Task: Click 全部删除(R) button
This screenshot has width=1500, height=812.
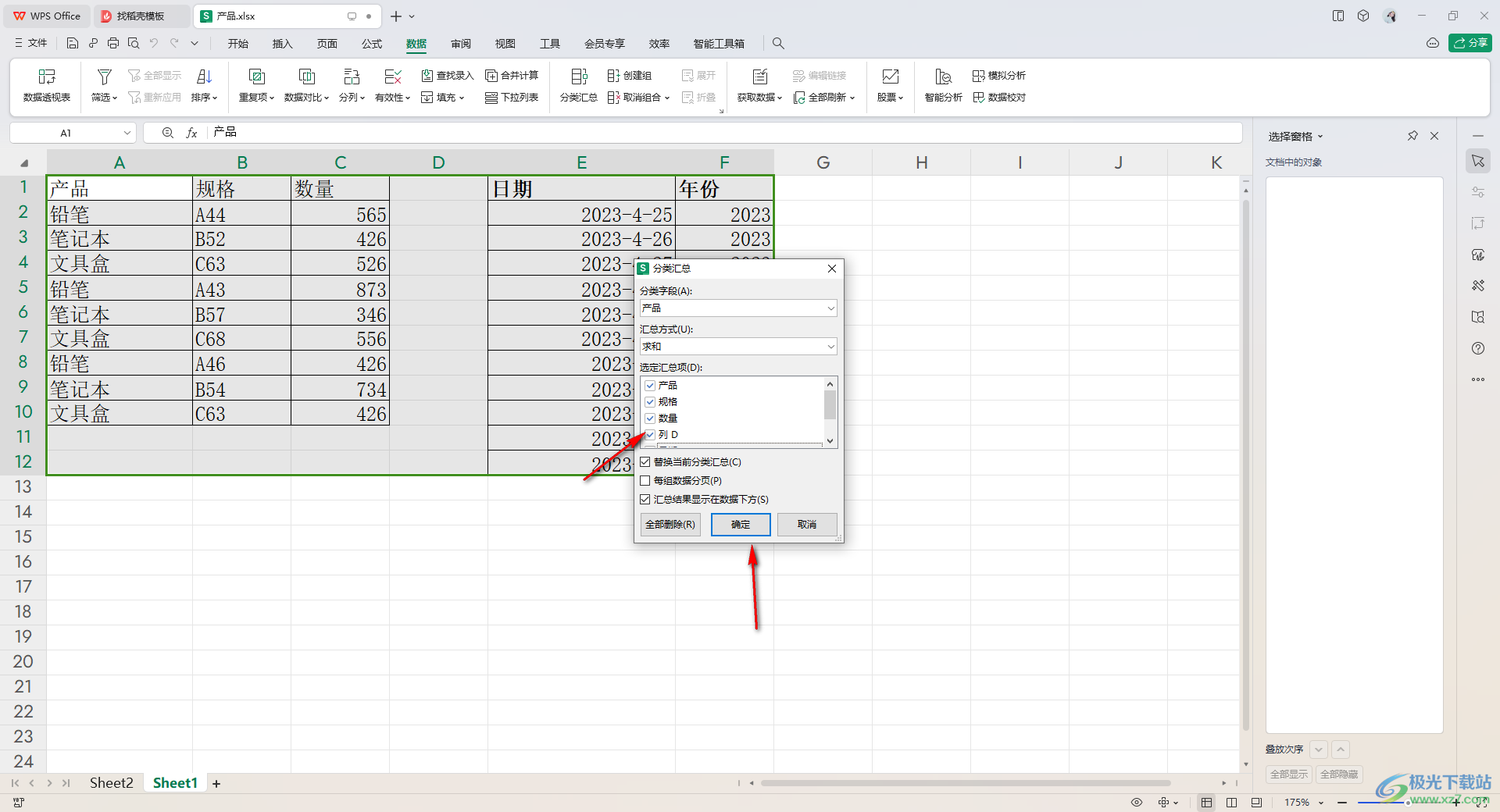Action: [670, 525]
